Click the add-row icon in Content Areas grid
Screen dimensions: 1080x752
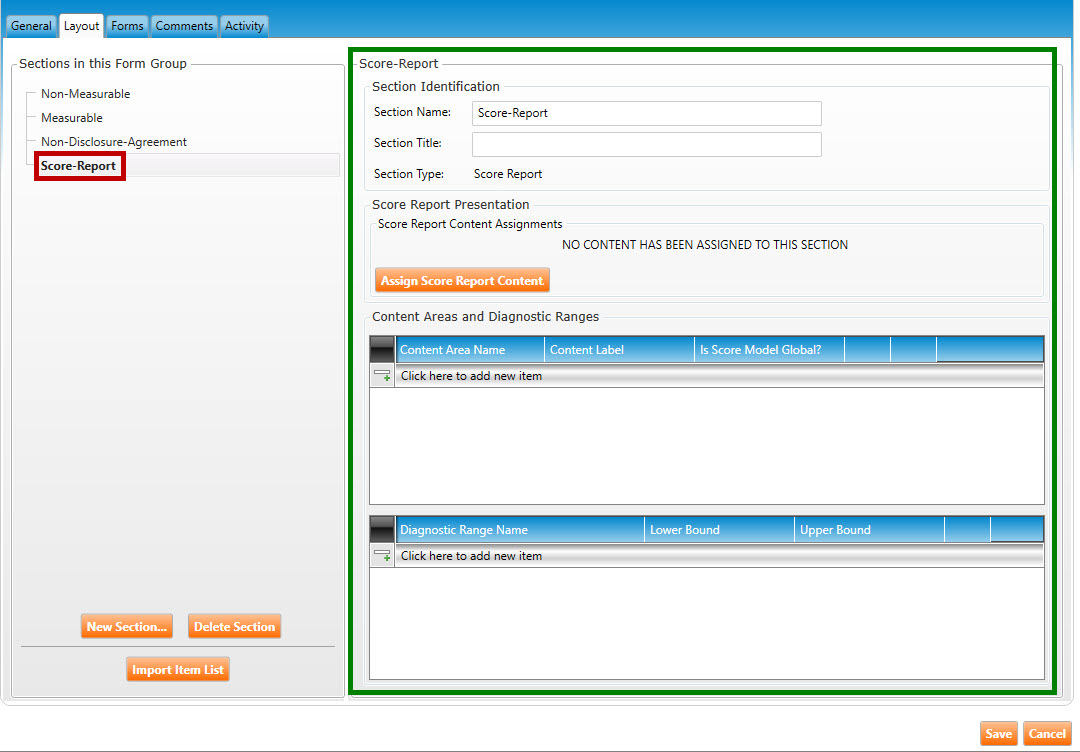(x=382, y=376)
